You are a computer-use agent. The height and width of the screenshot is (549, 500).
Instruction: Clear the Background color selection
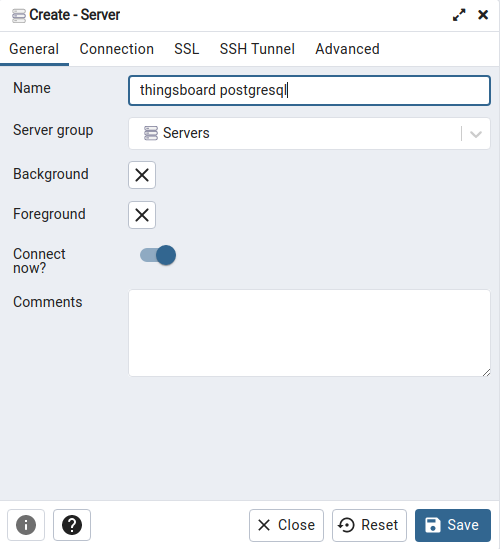(142, 175)
